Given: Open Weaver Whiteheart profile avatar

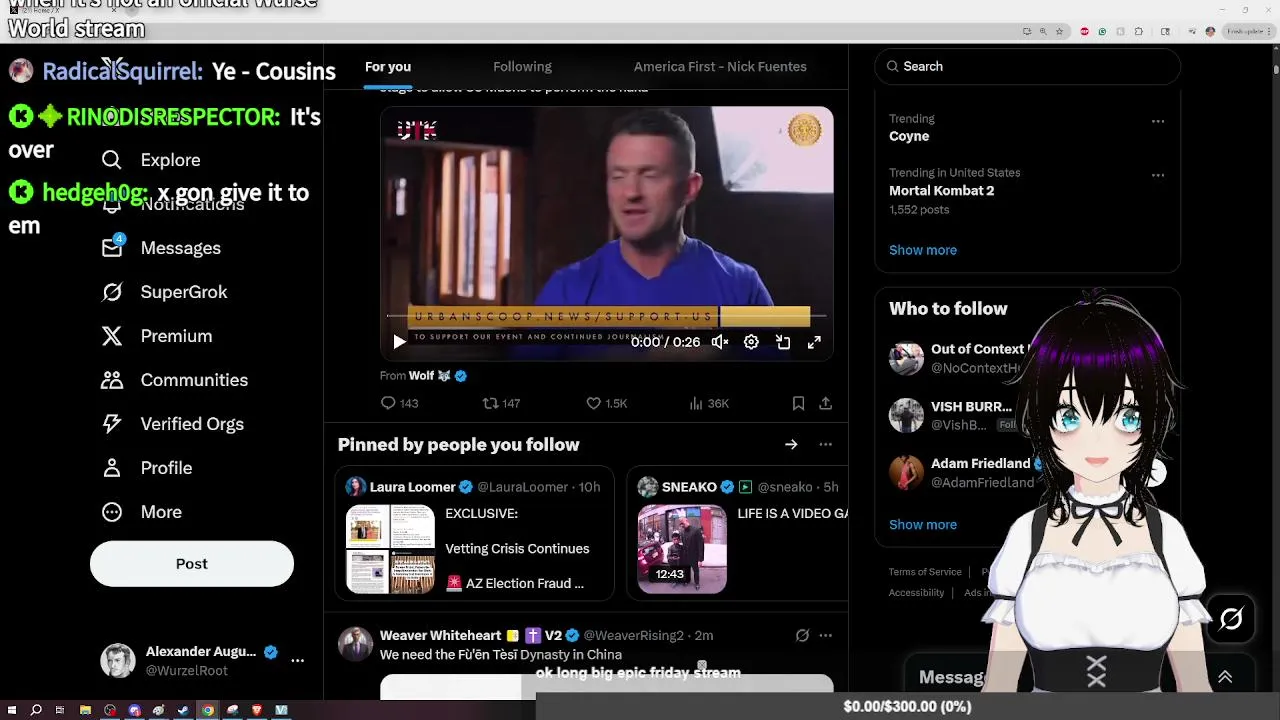Looking at the screenshot, I should click(x=355, y=644).
